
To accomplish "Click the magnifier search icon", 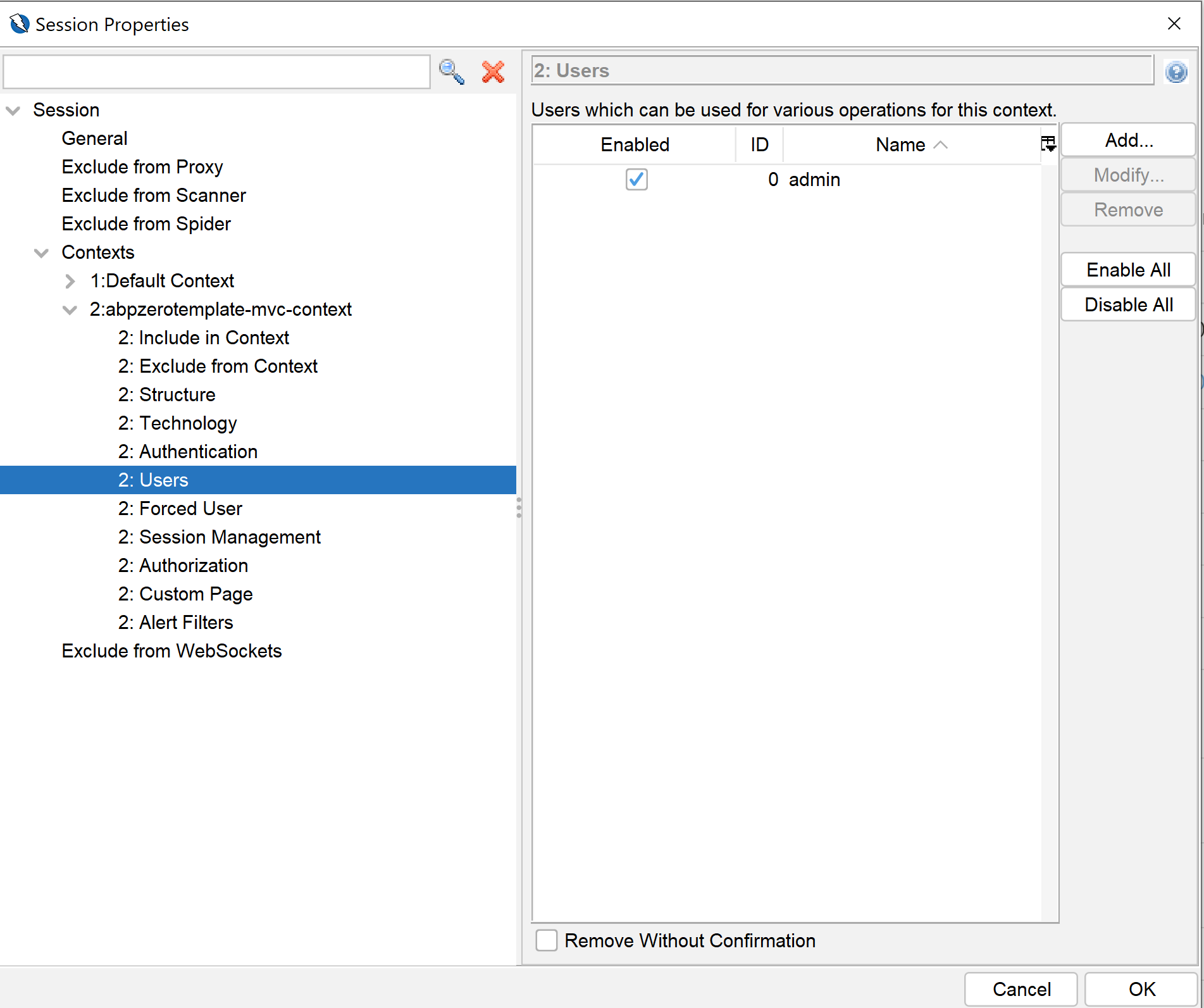I will [x=452, y=72].
